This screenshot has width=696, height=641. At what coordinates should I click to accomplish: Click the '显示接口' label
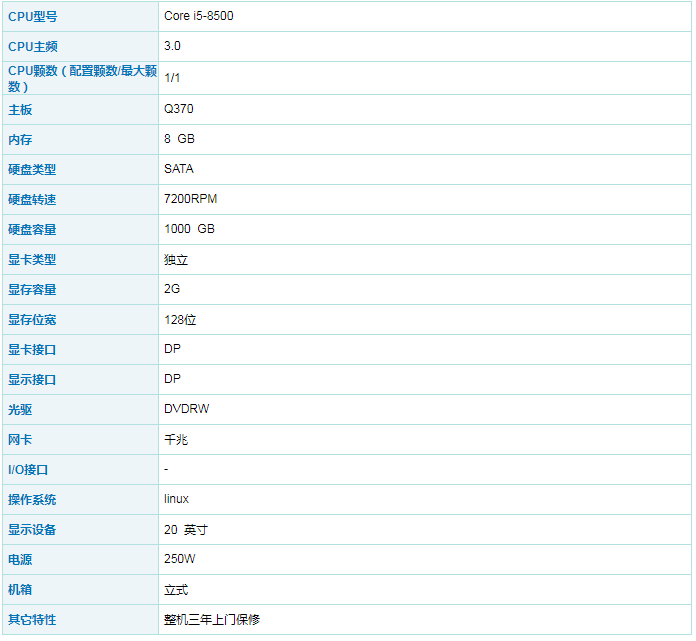32,380
